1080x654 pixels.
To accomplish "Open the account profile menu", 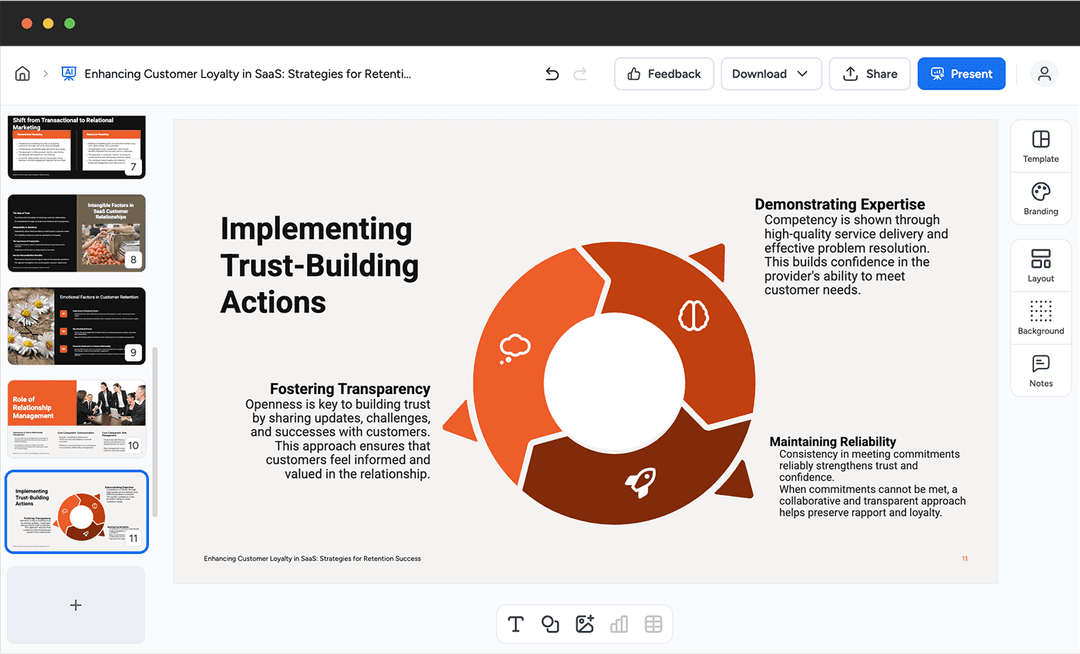I will tap(1044, 73).
